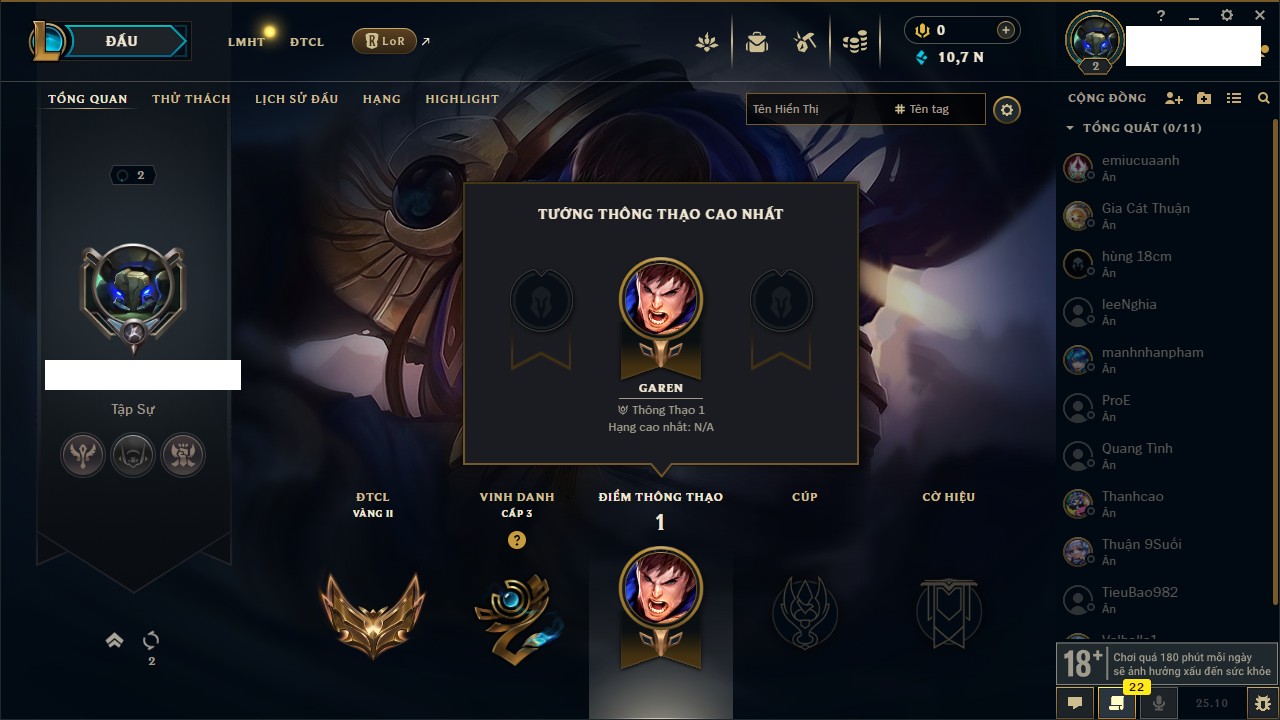The image size is (1280, 720).
Task: Open the Collection backpack icon
Action: coord(757,42)
